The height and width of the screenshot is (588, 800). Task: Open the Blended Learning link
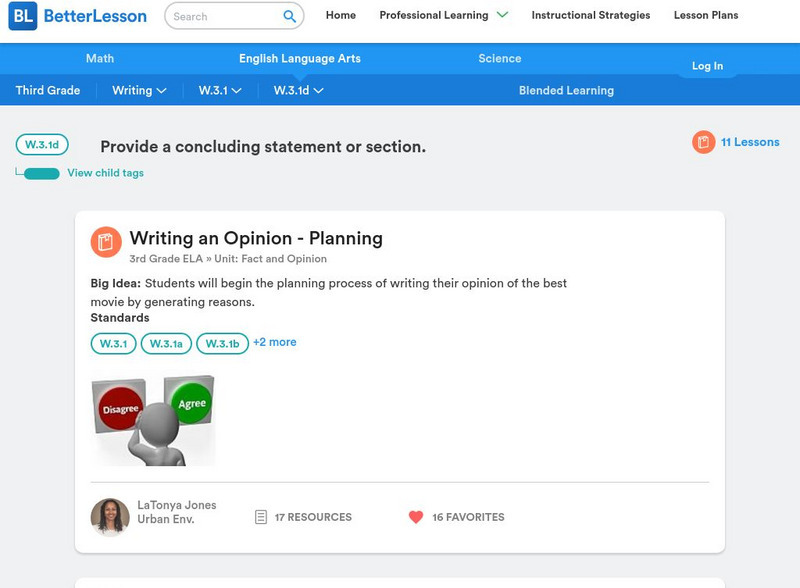pos(566,90)
